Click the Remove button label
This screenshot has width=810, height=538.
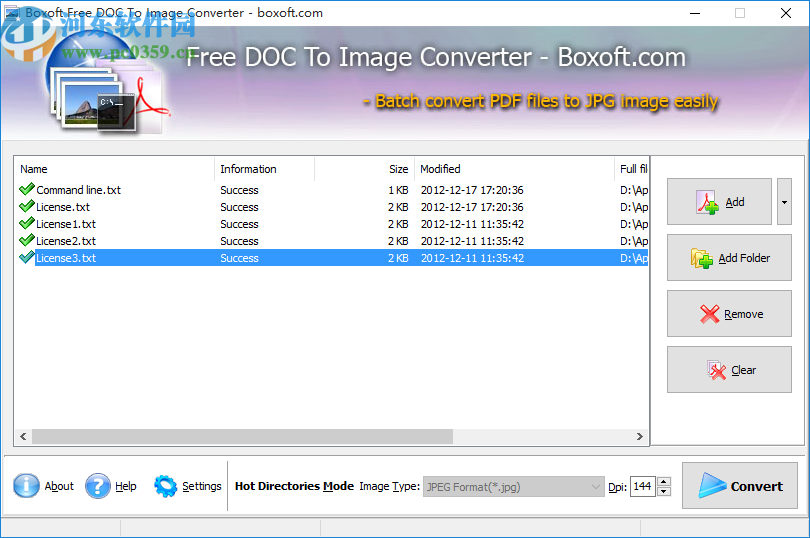[x=743, y=314]
